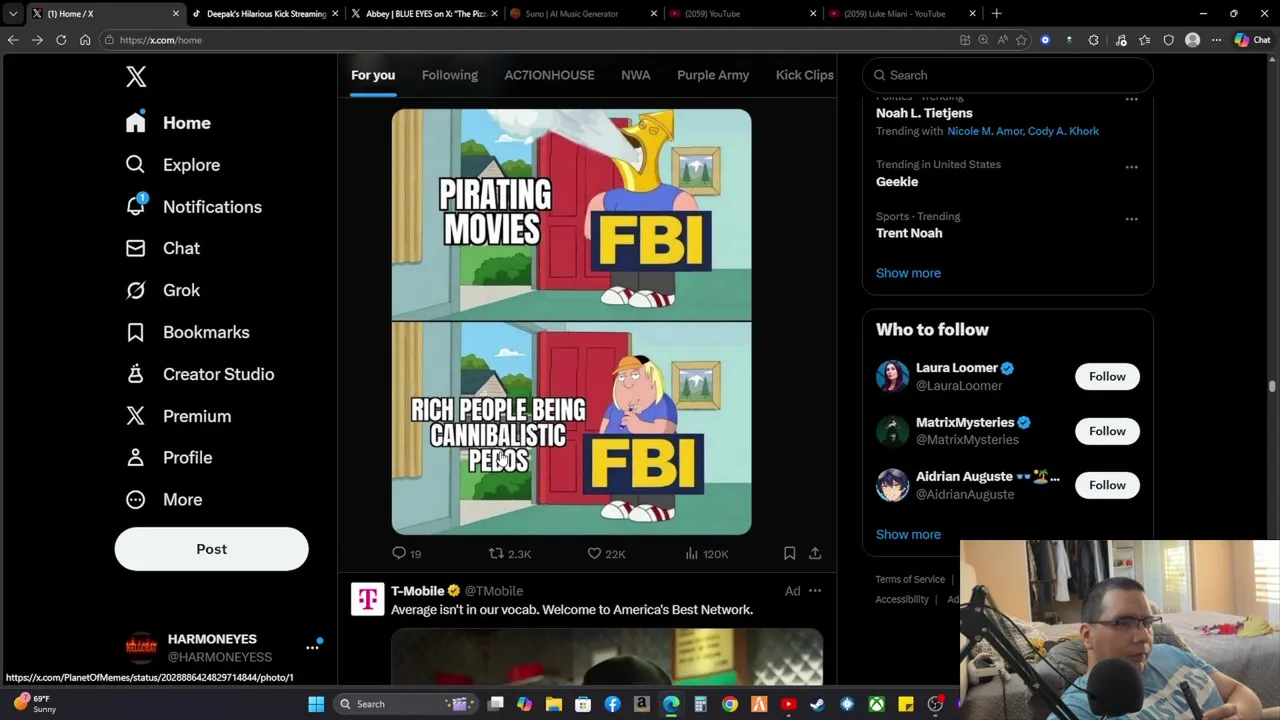Screen dimensions: 1280x720
Task: Add this page to favorites
Action: click(1021, 40)
